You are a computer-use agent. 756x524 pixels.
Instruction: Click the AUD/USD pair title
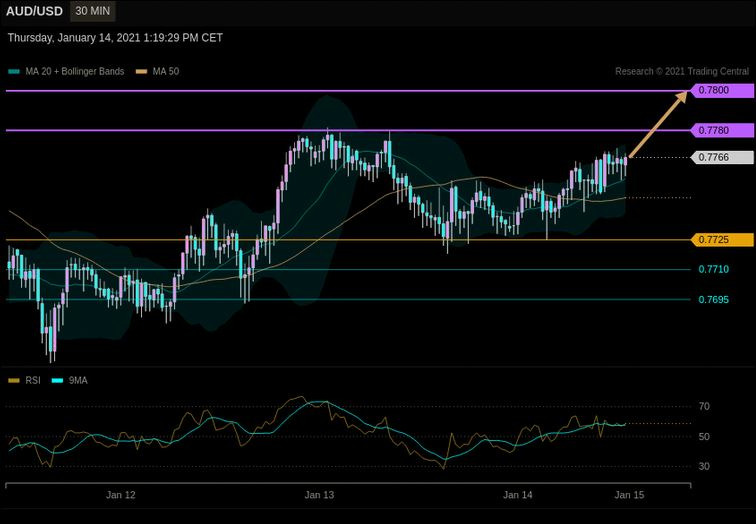[34, 11]
